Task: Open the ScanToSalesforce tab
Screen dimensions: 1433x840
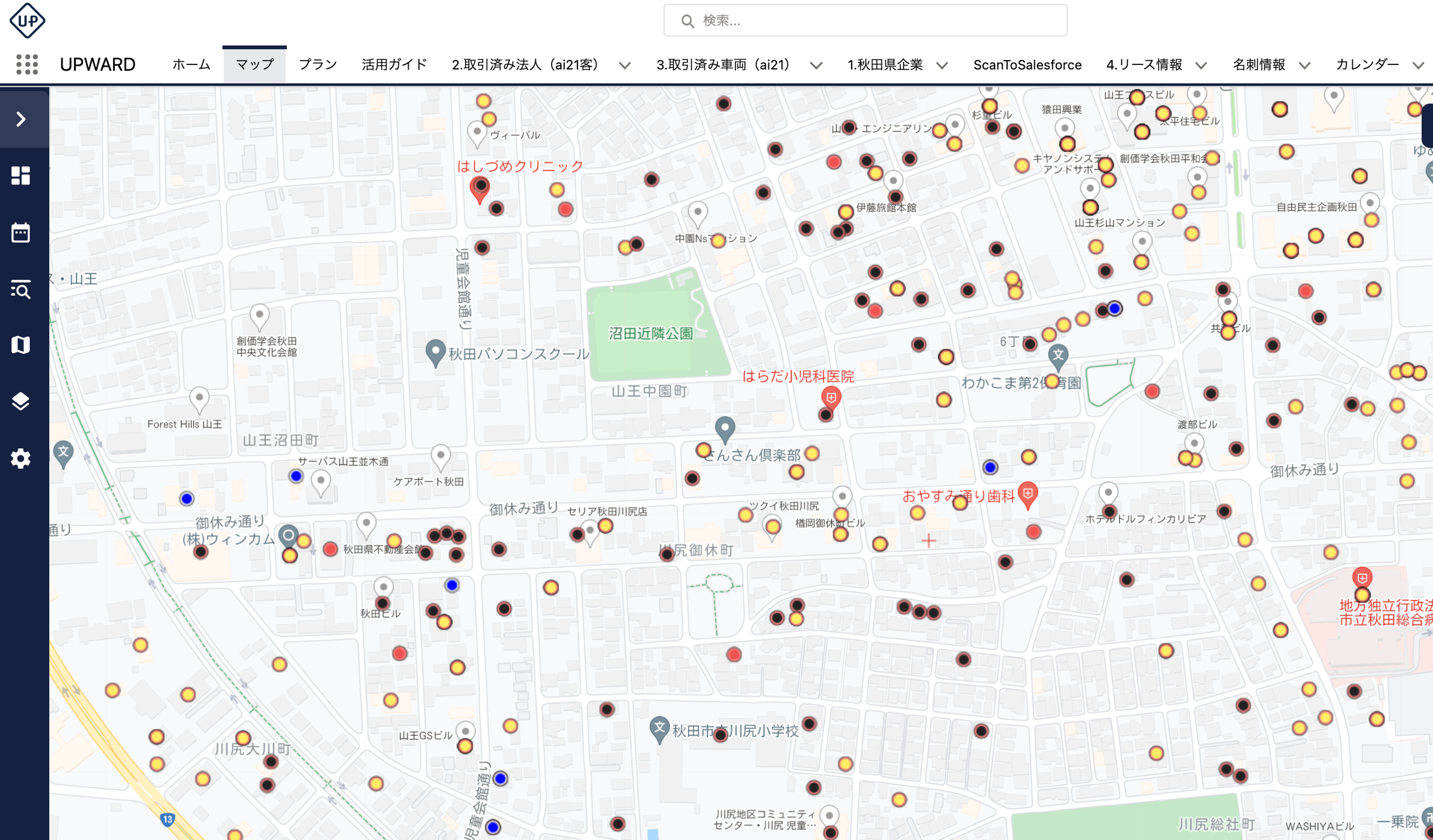Action: [1027, 64]
